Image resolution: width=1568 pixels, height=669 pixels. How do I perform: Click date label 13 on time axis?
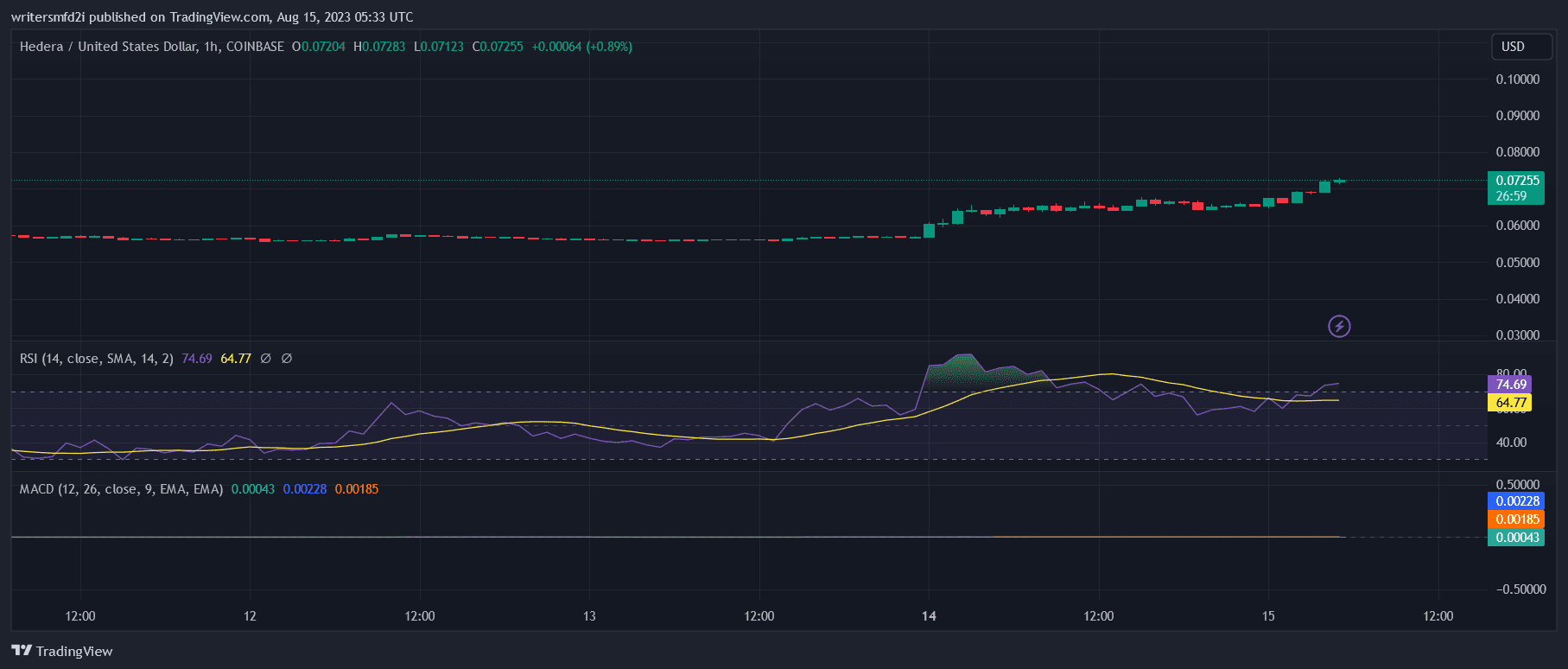click(x=589, y=616)
